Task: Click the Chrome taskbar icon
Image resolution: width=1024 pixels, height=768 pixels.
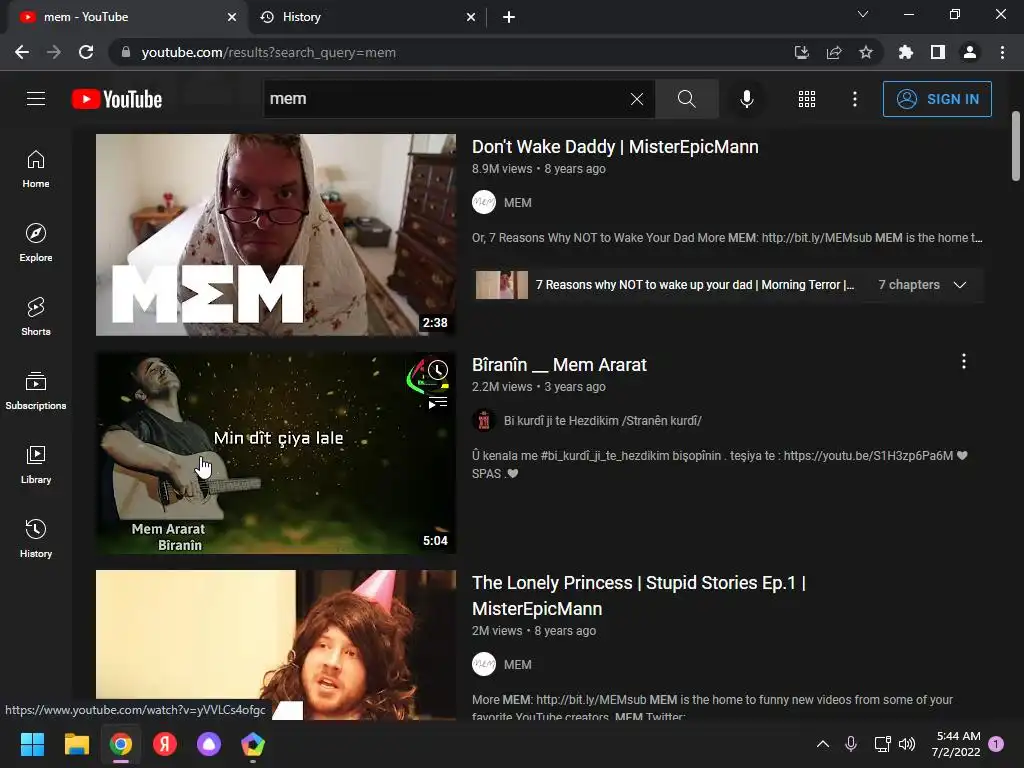Action: [x=121, y=744]
